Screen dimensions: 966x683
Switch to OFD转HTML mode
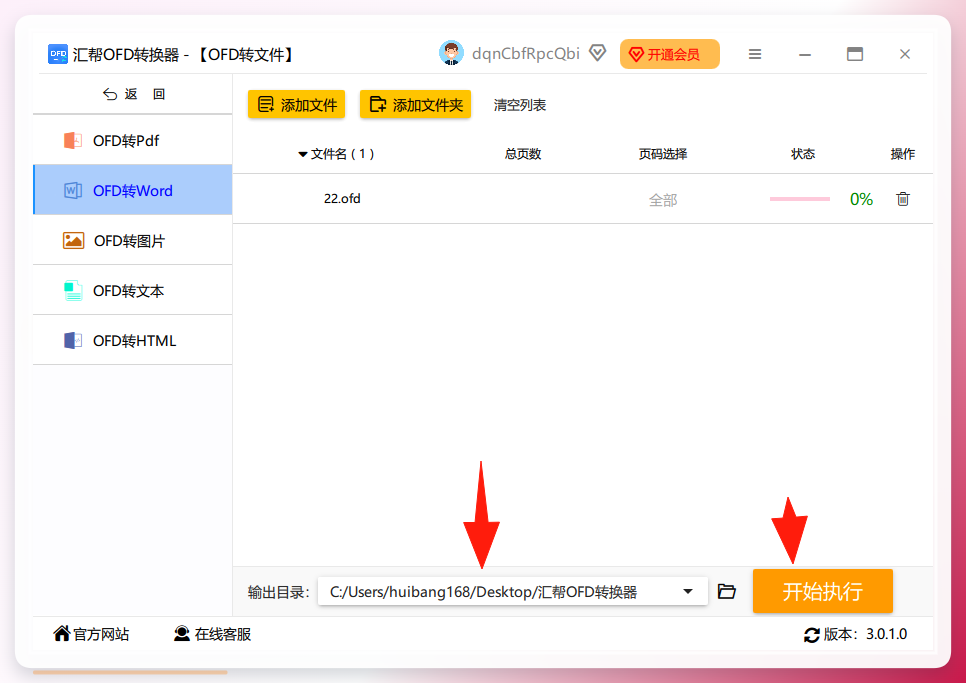coord(132,340)
